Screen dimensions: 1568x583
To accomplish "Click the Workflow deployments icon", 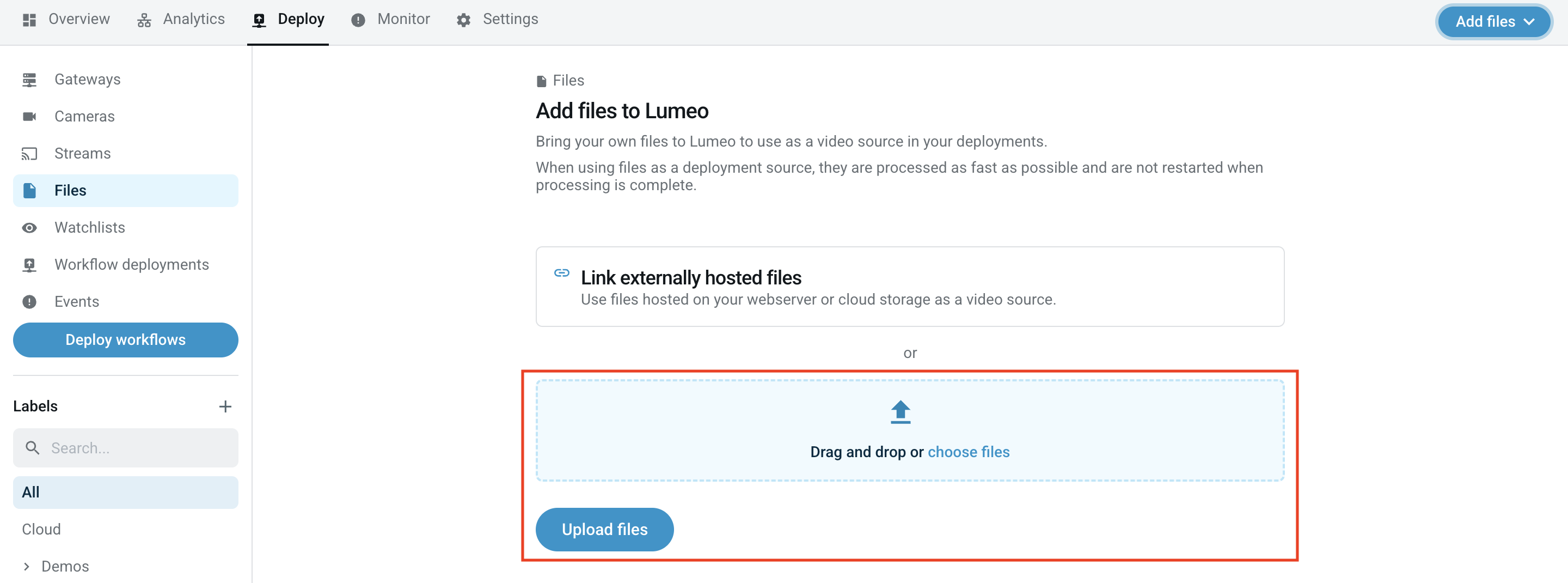I will click(29, 265).
